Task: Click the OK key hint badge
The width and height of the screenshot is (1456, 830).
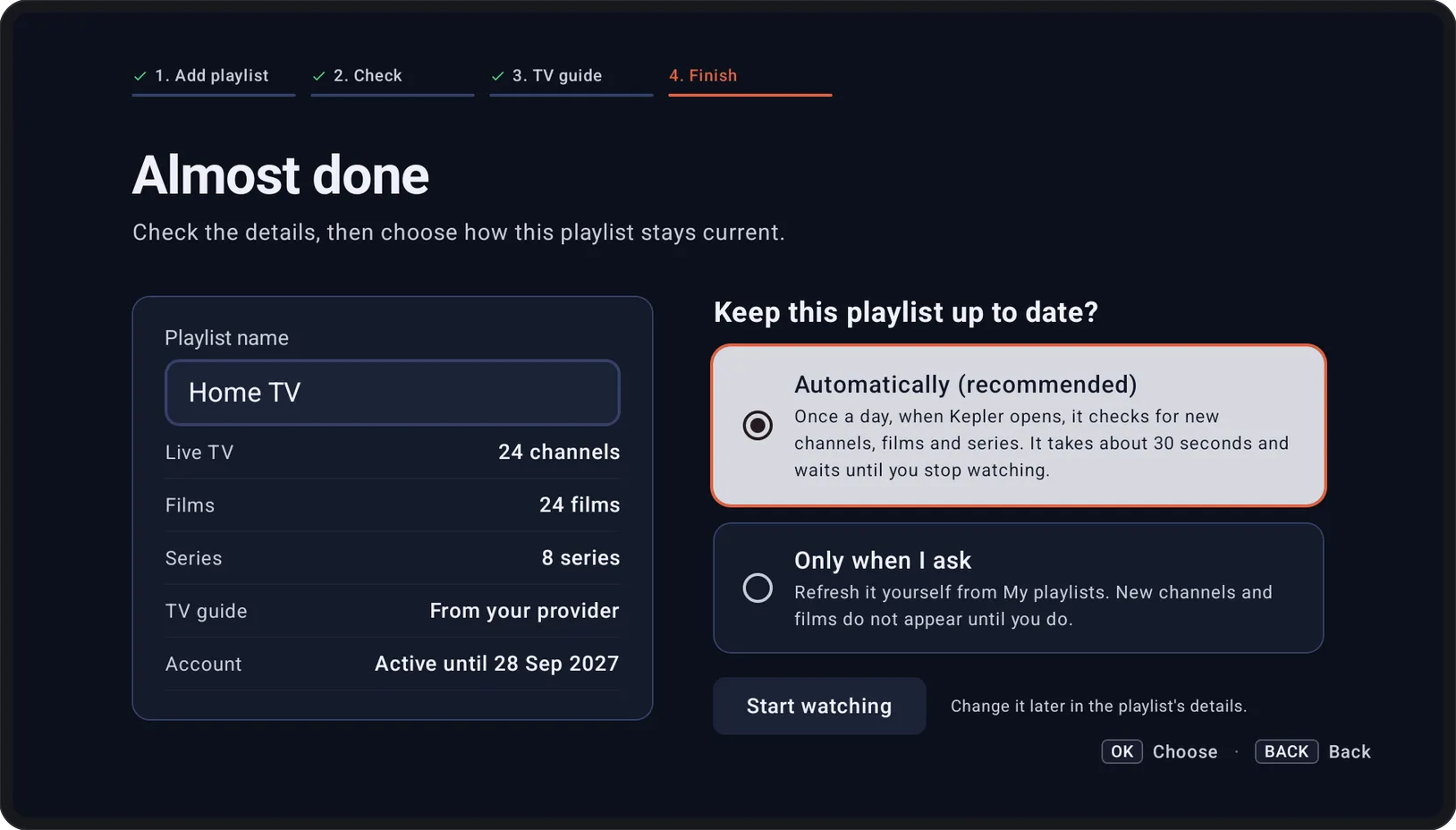Action: [1122, 751]
